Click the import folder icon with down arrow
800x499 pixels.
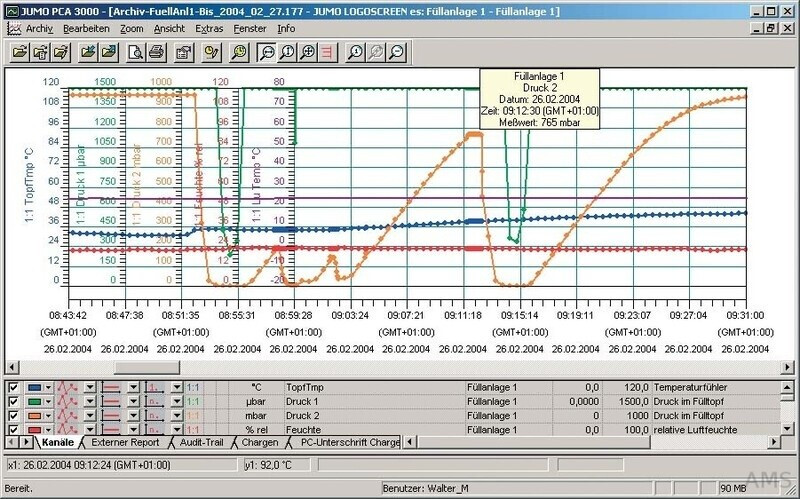(88, 52)
